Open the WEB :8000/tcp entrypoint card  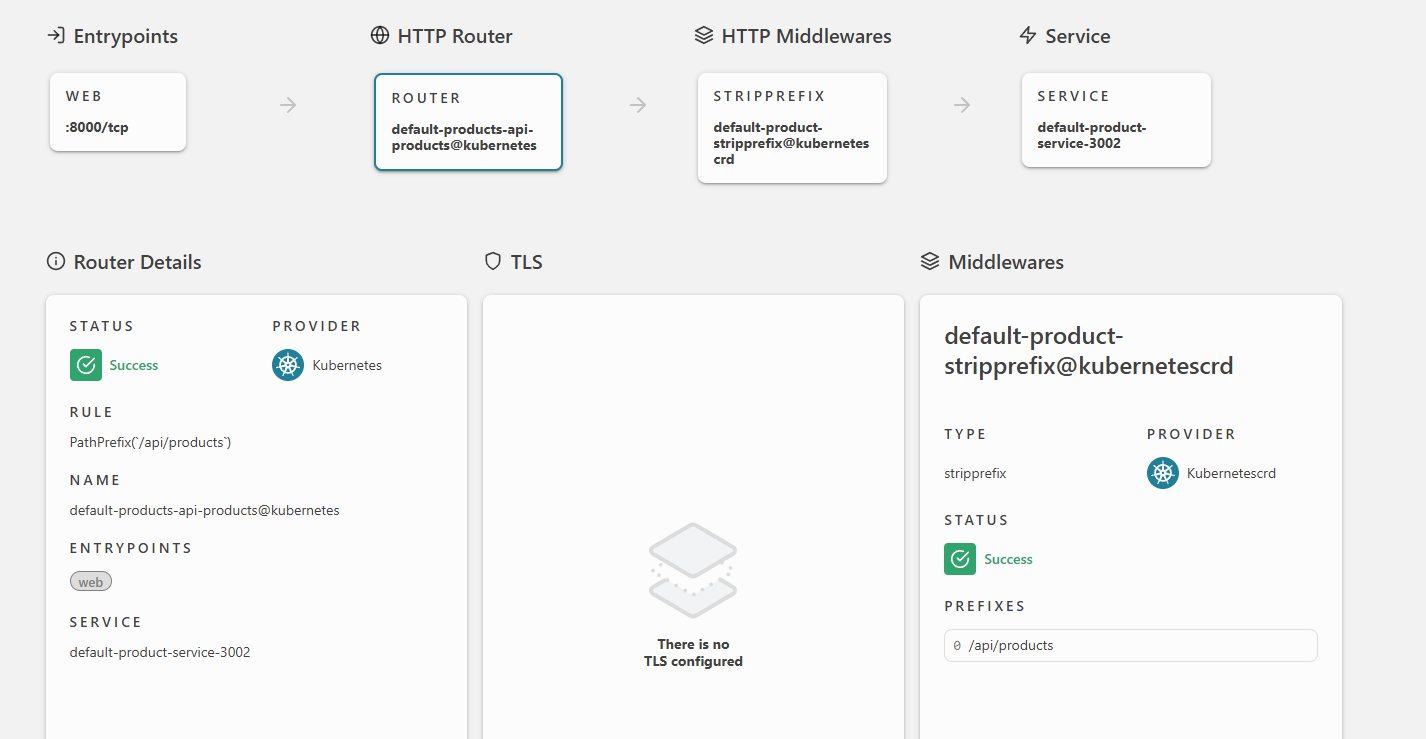118,112
